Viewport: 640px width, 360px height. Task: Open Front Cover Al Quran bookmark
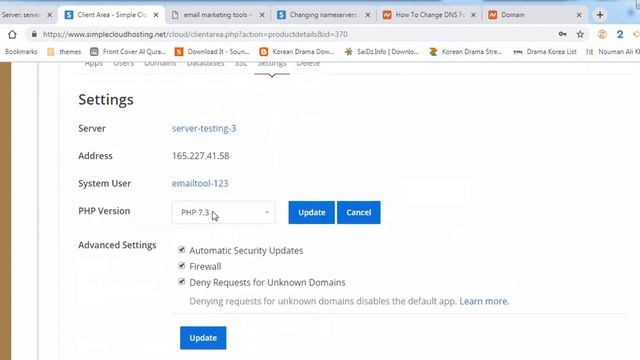[128, 52]
